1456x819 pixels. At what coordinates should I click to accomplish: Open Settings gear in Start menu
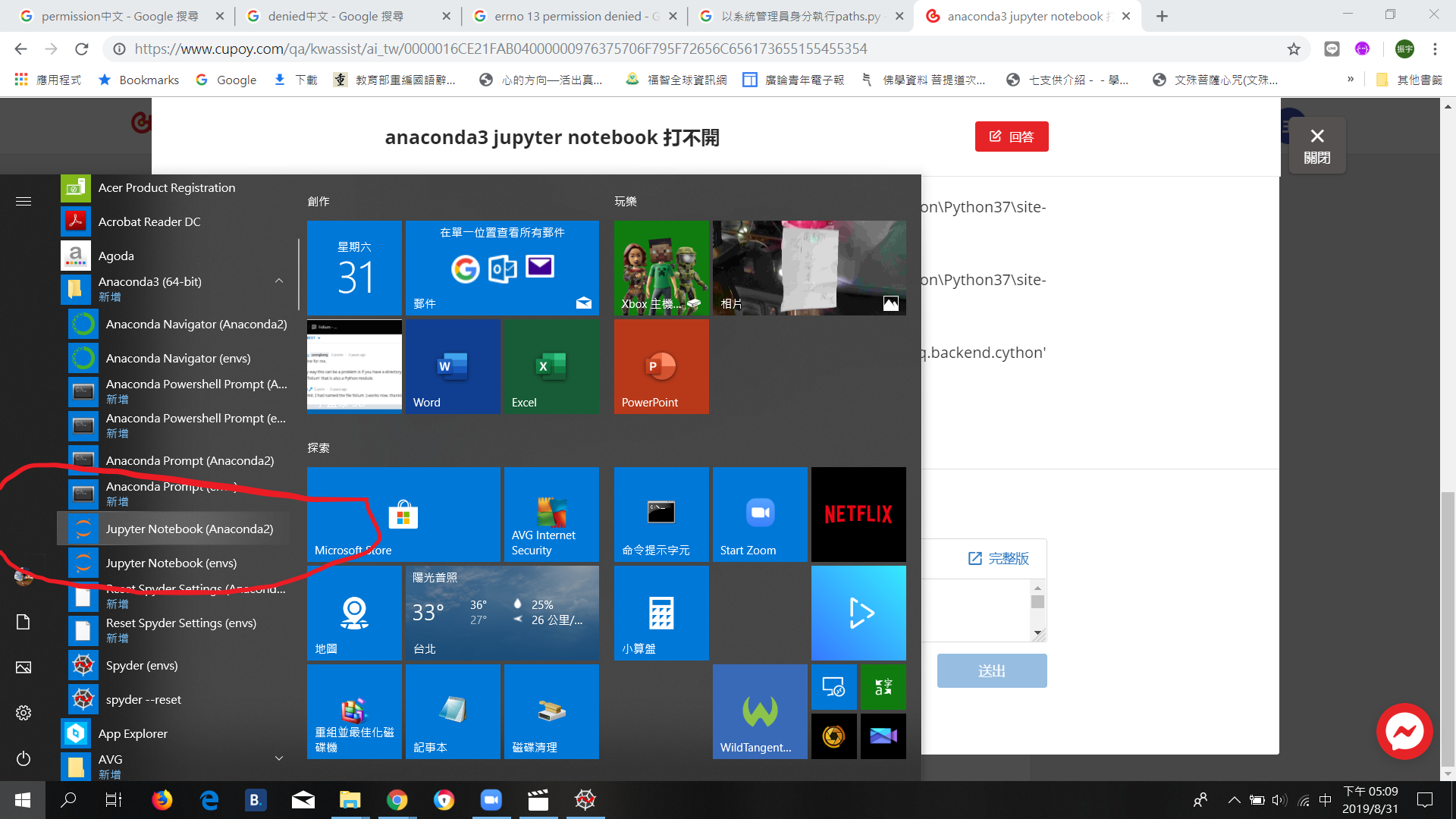(x=24, y=713)
